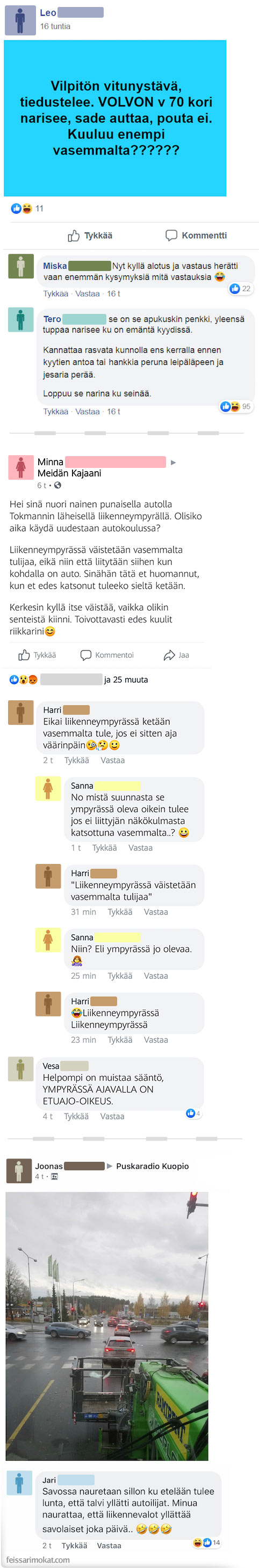
Task: Click the blue Volvo status background post
Action: point(115,118)
